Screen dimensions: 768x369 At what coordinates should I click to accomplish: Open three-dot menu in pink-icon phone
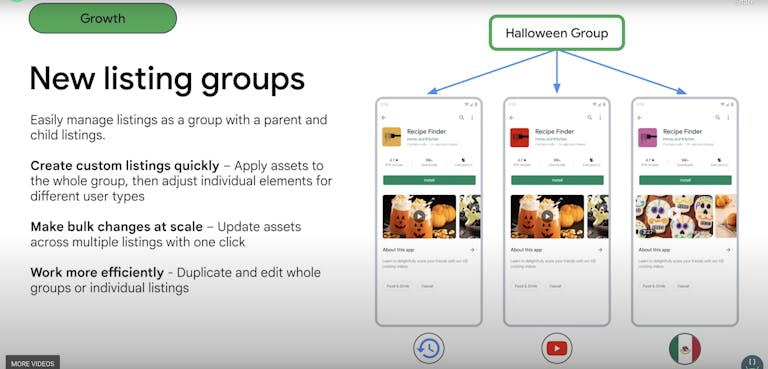[728, 118]
